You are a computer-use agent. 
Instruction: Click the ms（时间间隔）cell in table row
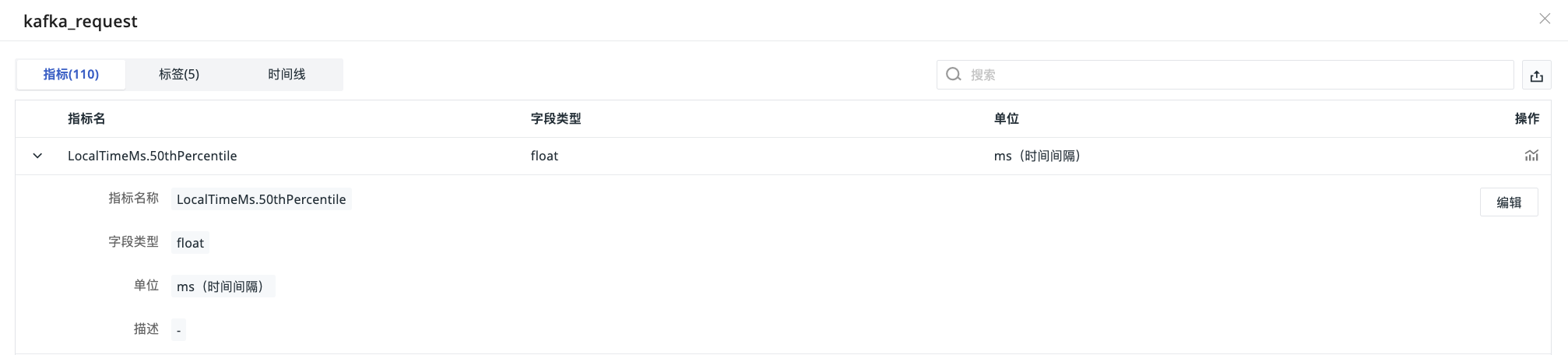pos(1038,156)
